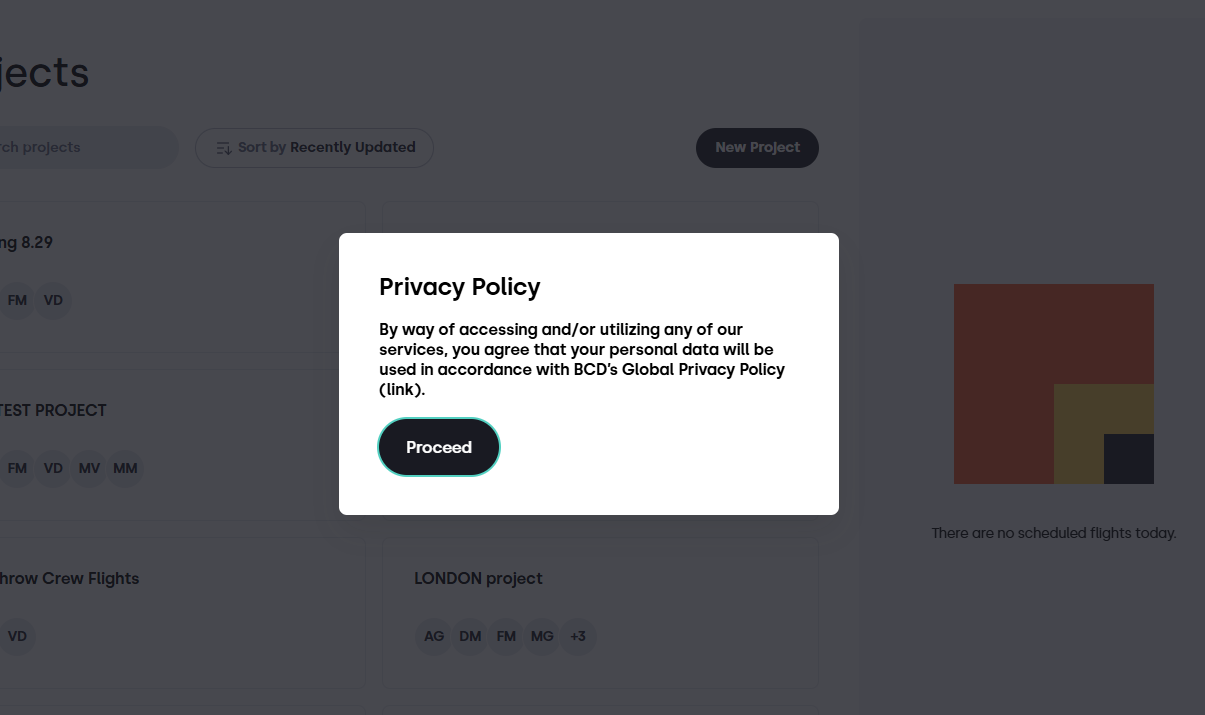Click the New Project button
This screenshot has height=715, width=1205.
click(x=757, y=148)
